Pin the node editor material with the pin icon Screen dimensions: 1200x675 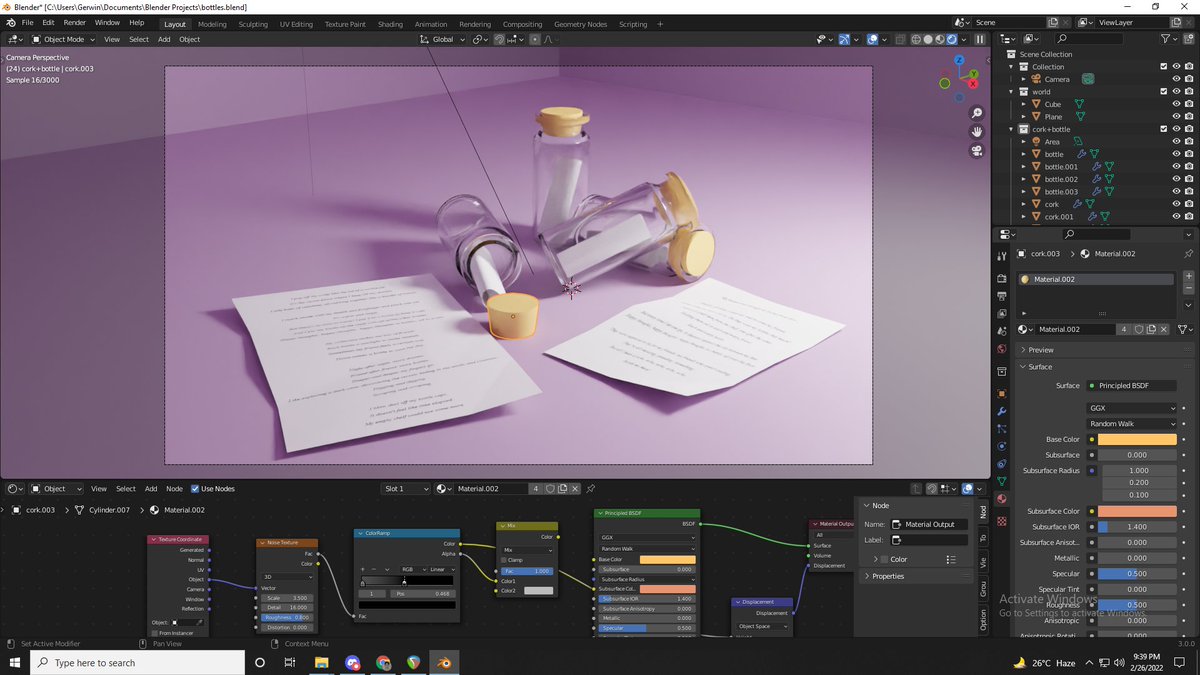point(590,488)
